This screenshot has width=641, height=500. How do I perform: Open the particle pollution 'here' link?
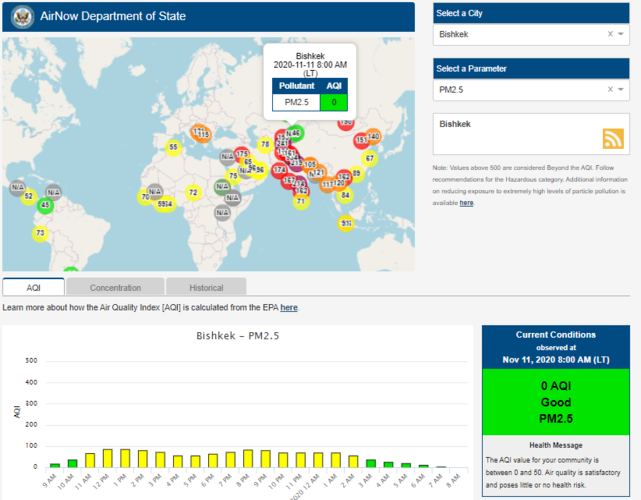466,202
